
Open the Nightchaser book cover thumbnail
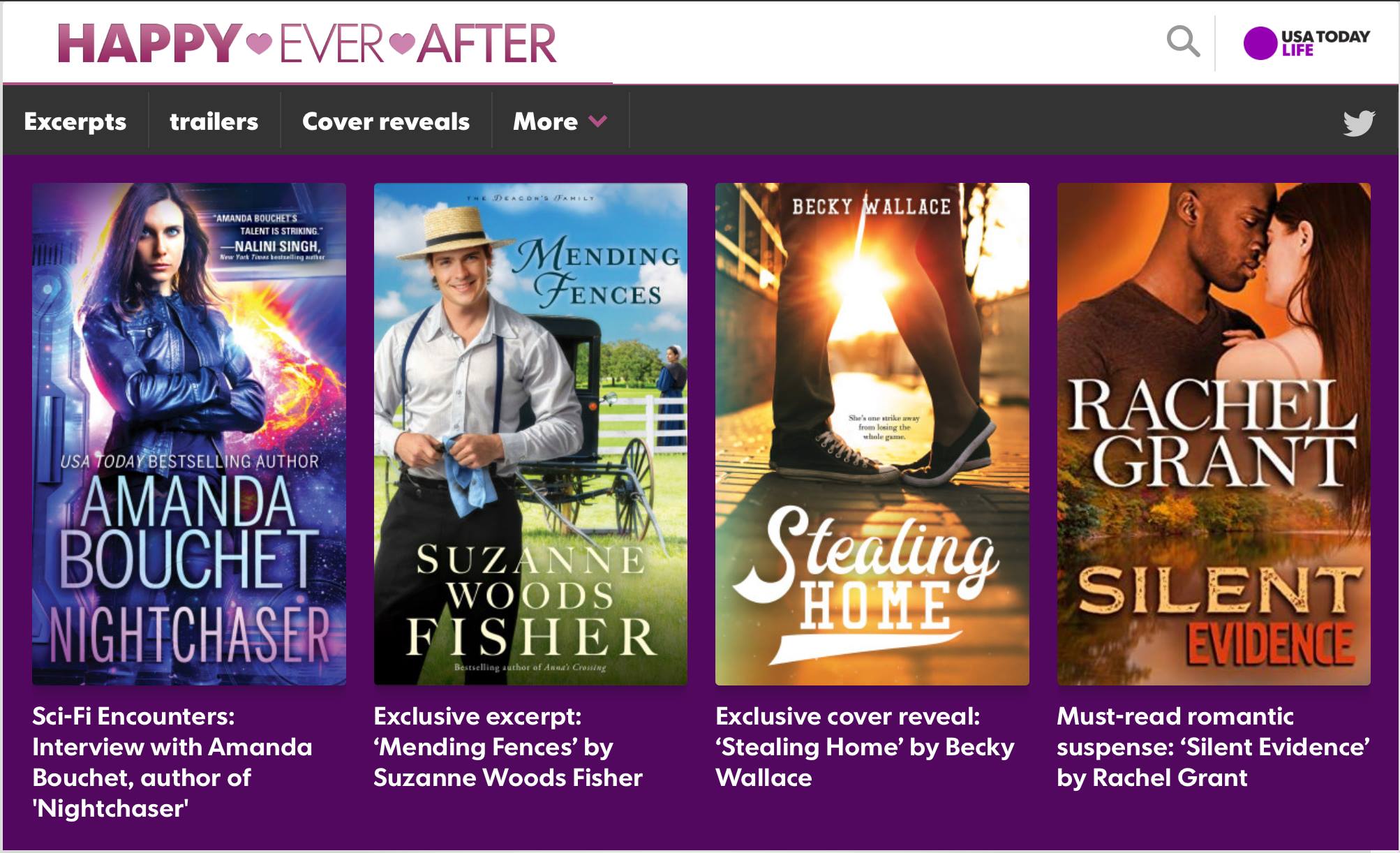[x=189, y=433]
